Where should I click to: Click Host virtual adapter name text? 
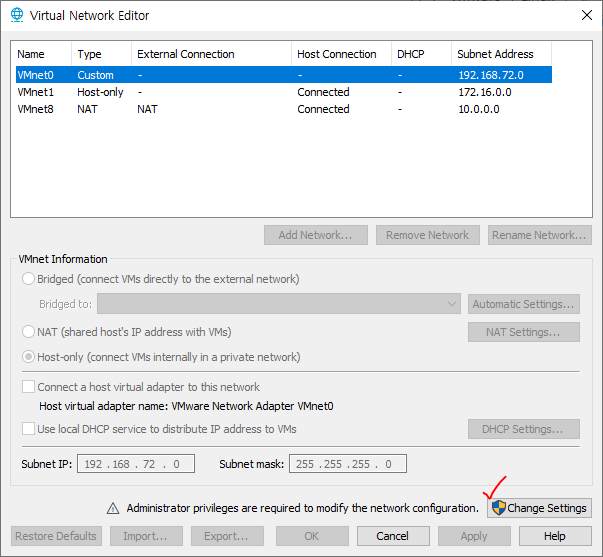pos(186,406)
